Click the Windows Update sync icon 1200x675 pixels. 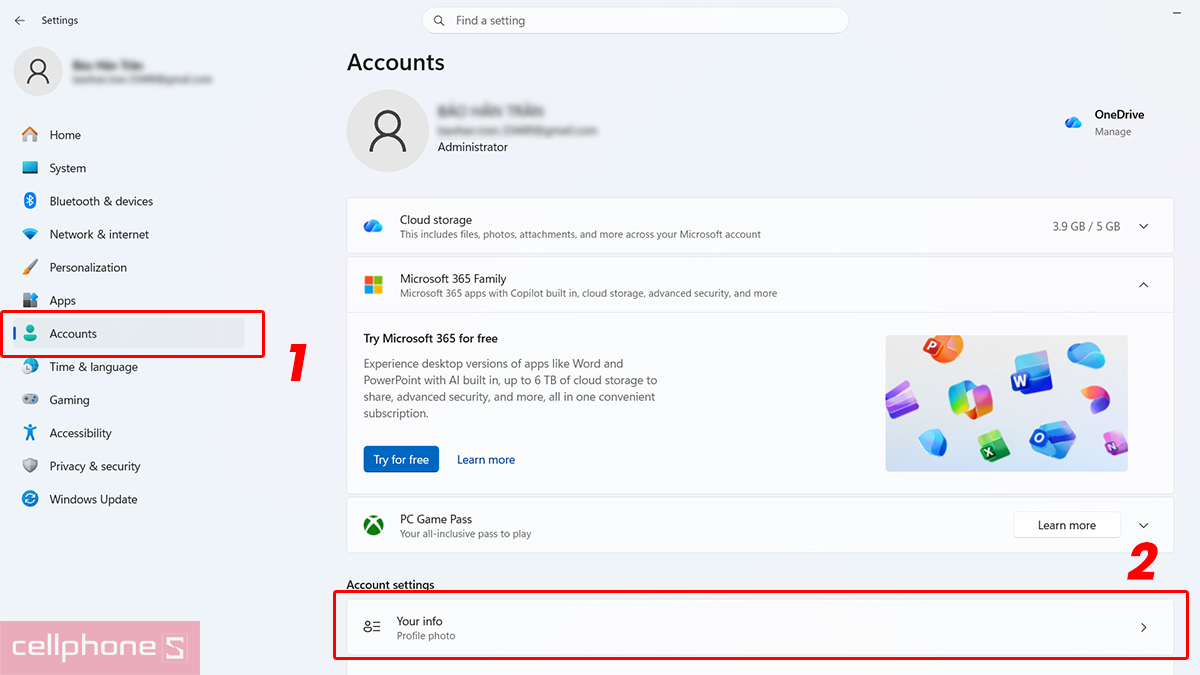30,498
